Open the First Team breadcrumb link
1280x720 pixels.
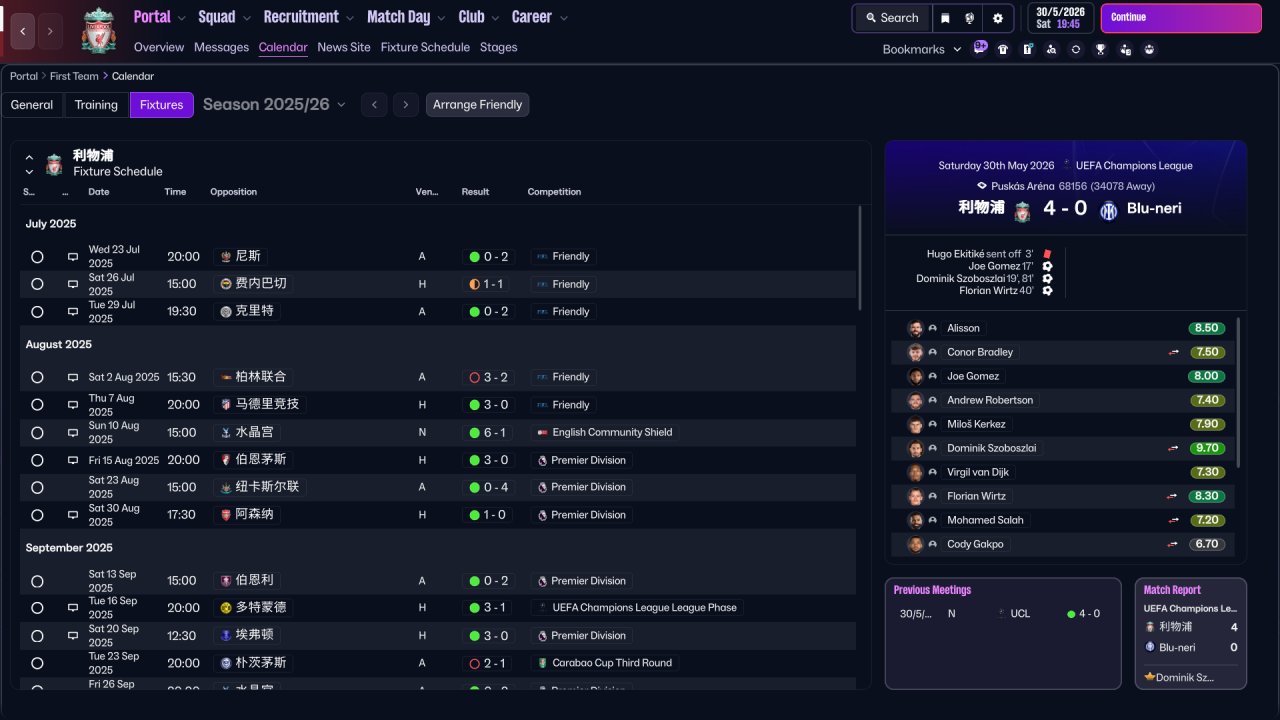74,76
